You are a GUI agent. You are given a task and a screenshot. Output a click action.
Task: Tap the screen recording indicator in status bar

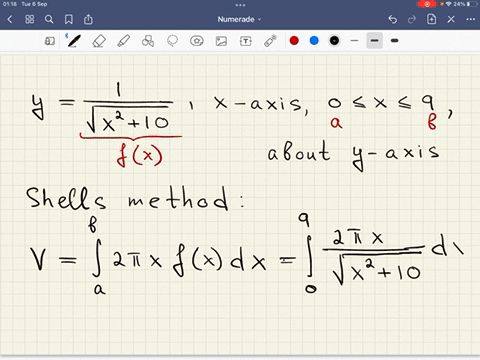pyautogui.click(x=426, y=4)
